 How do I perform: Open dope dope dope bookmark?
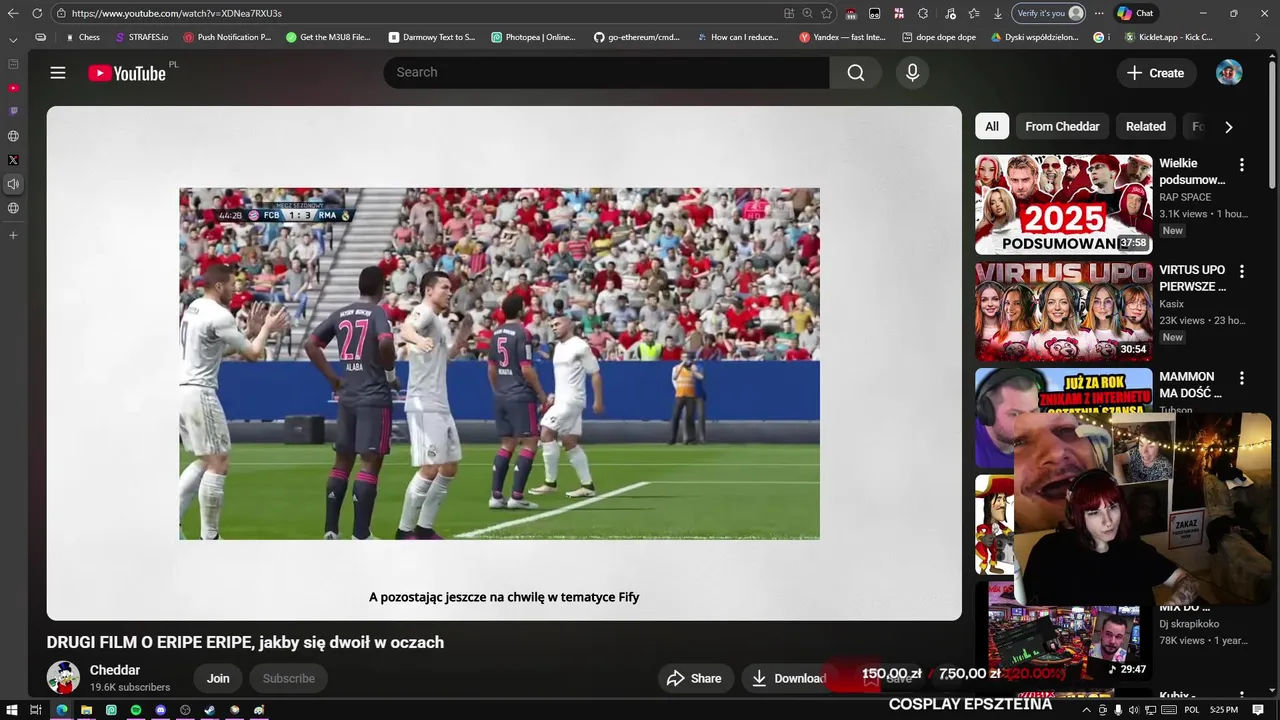(939, 37)
